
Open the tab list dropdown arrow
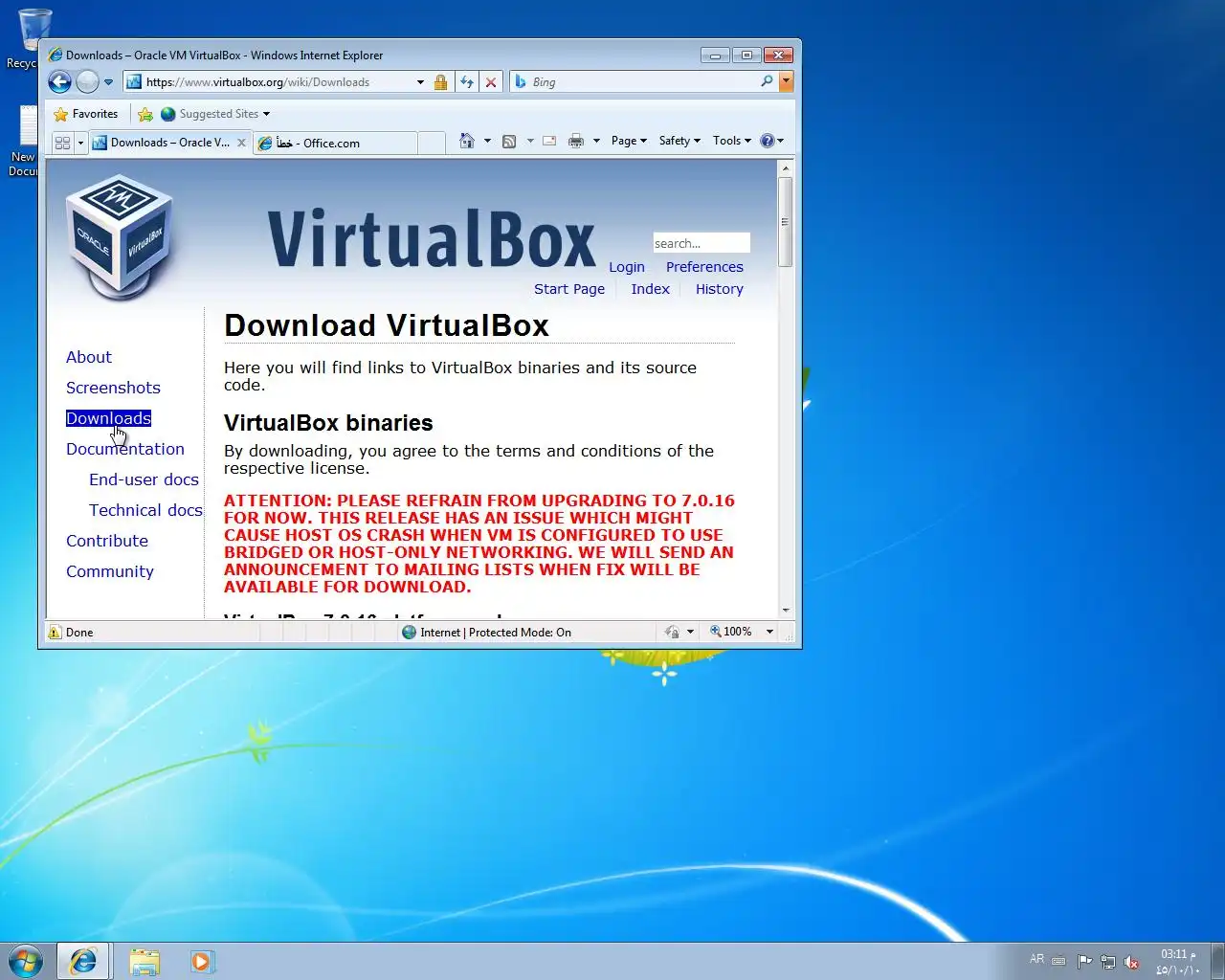(80, 143)
